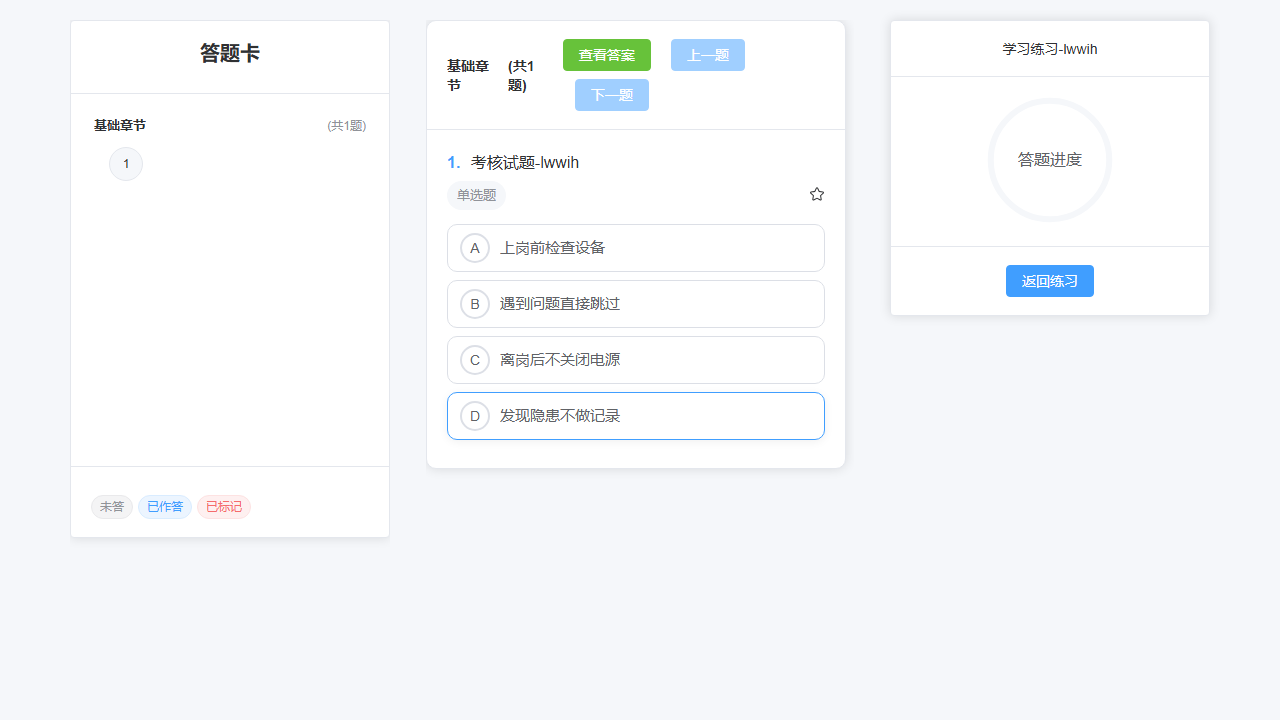Viewport: 1280px width, 720px height.
Task: Click the 单选题 question type tag
Action: click(476, 195)
